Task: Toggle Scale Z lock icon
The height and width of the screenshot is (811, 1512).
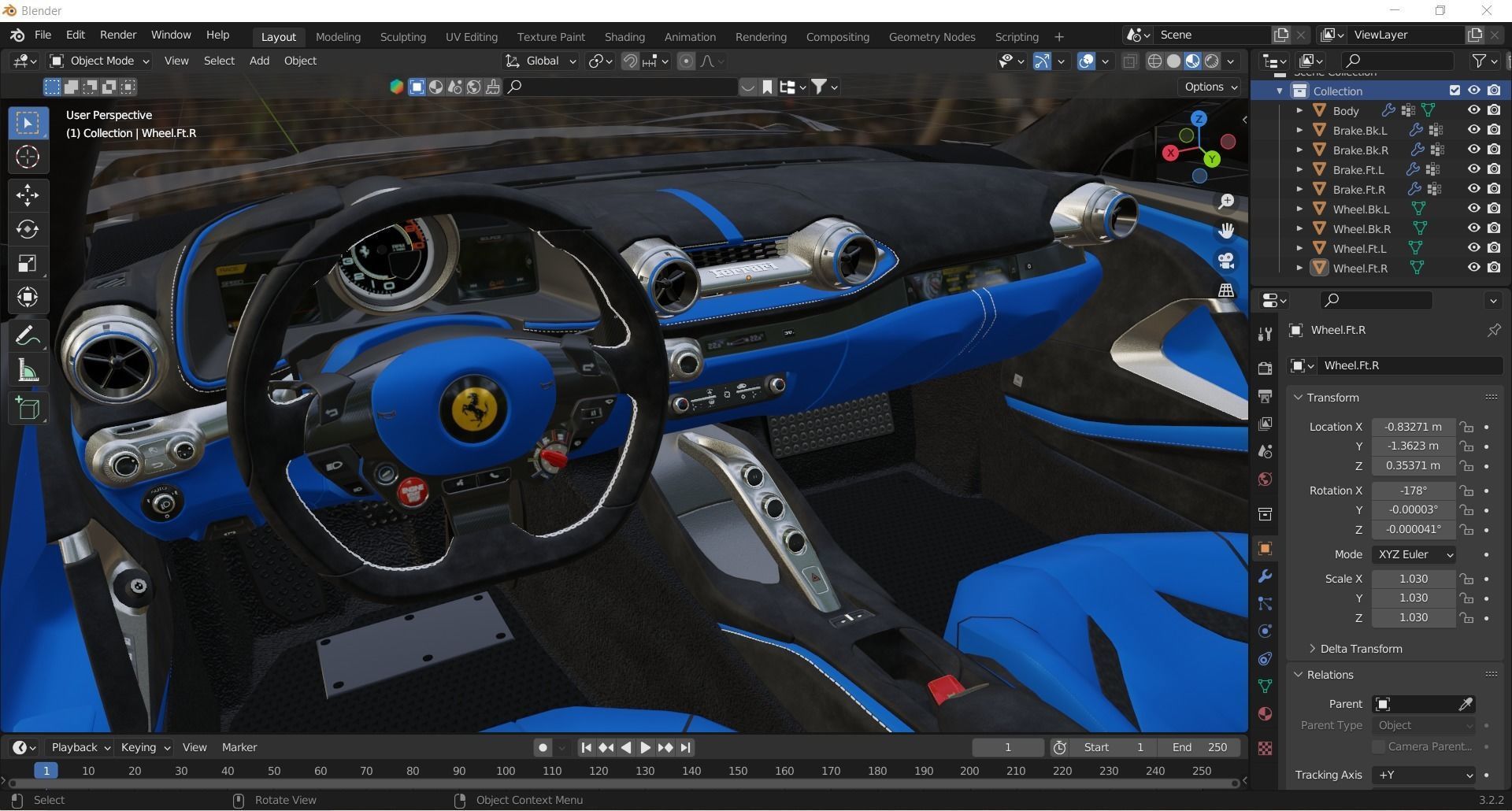Action: click(x=1466, y=618)
